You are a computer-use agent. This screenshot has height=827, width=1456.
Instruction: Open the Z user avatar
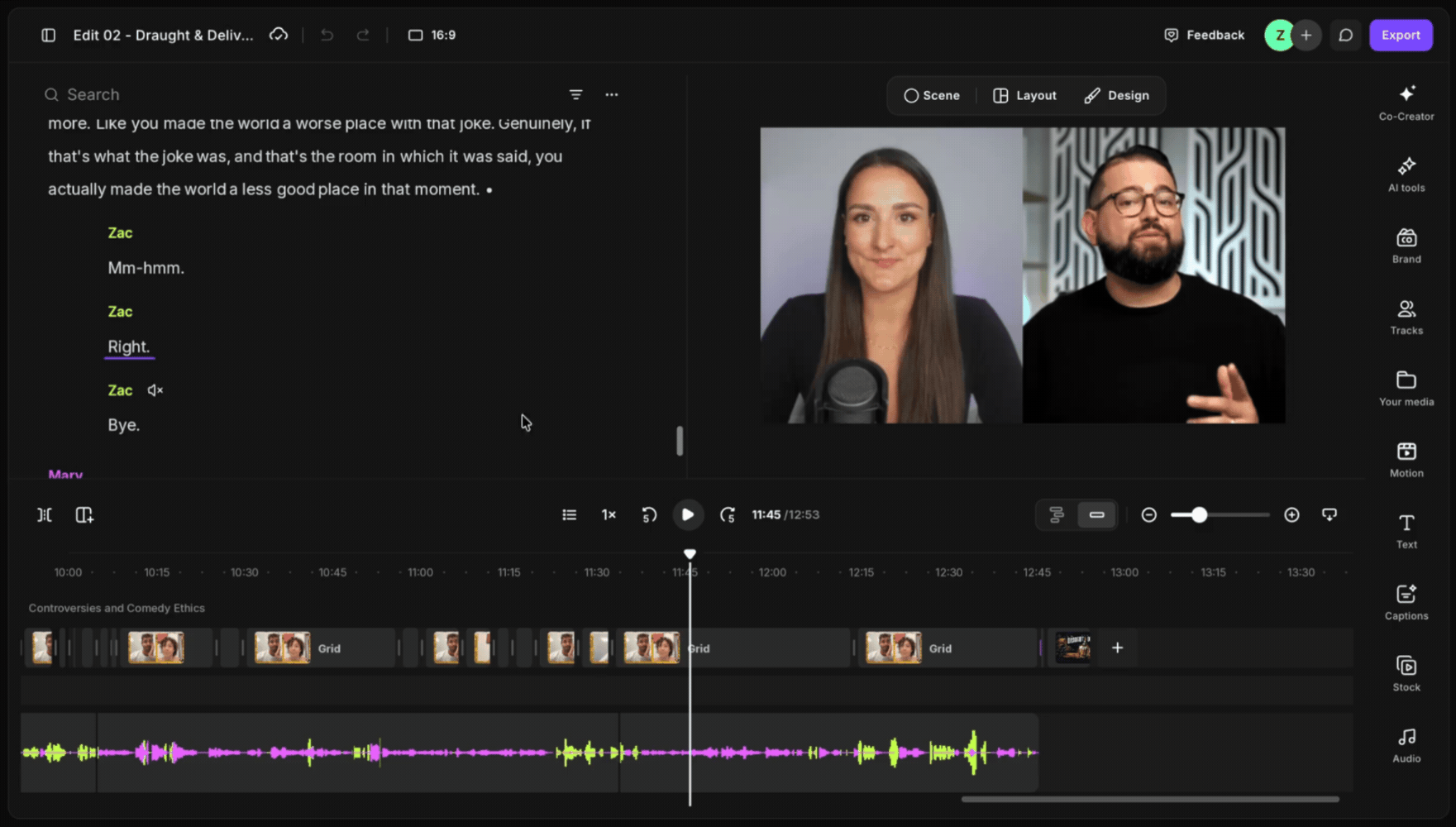[x=1279, y=35]
